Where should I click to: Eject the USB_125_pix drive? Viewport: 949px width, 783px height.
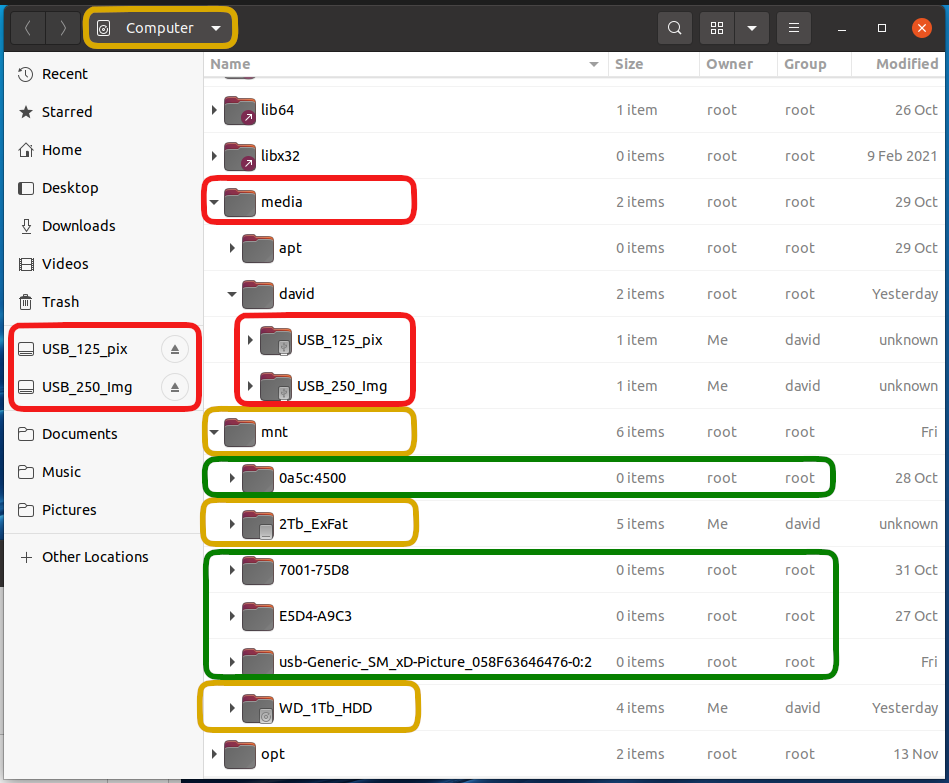[175, 349]
